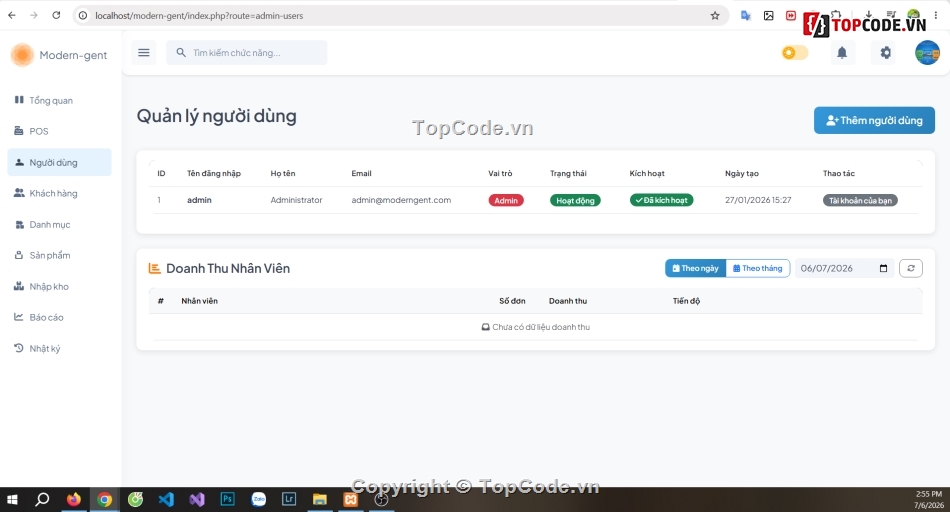The image size is (950, 512).
Task: Click the Tên đăng nhập column header
Action: coord(214,173)
